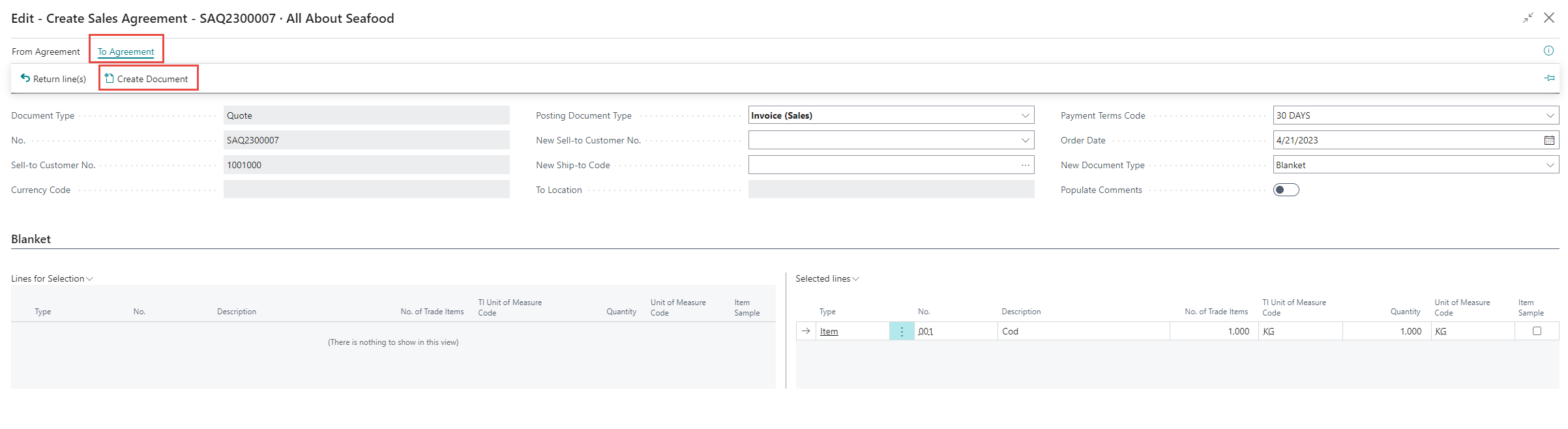Open the Selected lines menu
Viewport: 1568px width, 429px height.
[827, 278]
